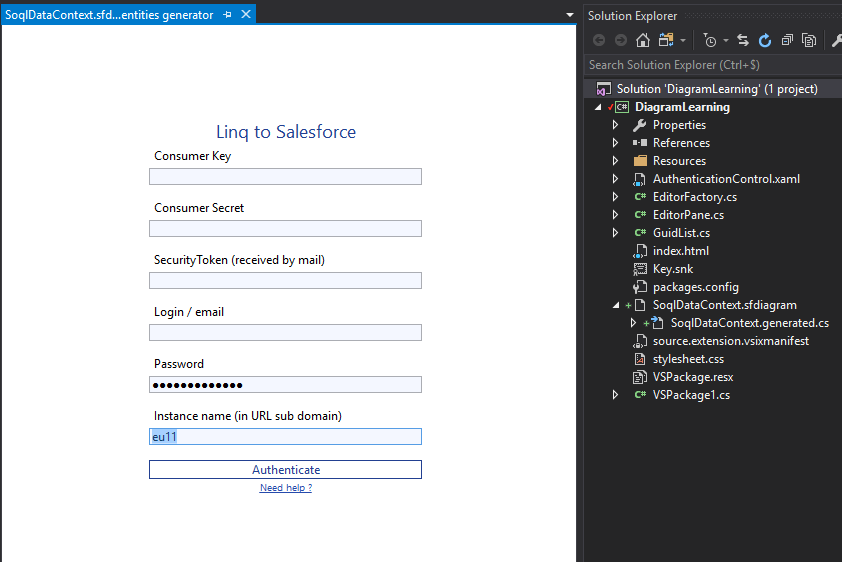842x562 pixels.
Task: Select the Properties wrench icon in tree
Action: (640, 125)
